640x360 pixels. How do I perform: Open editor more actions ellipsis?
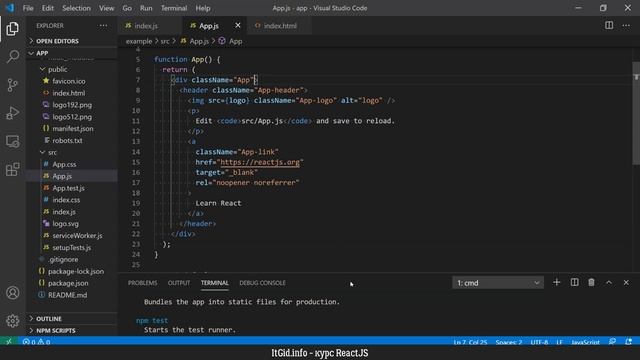tap(626, 25)
